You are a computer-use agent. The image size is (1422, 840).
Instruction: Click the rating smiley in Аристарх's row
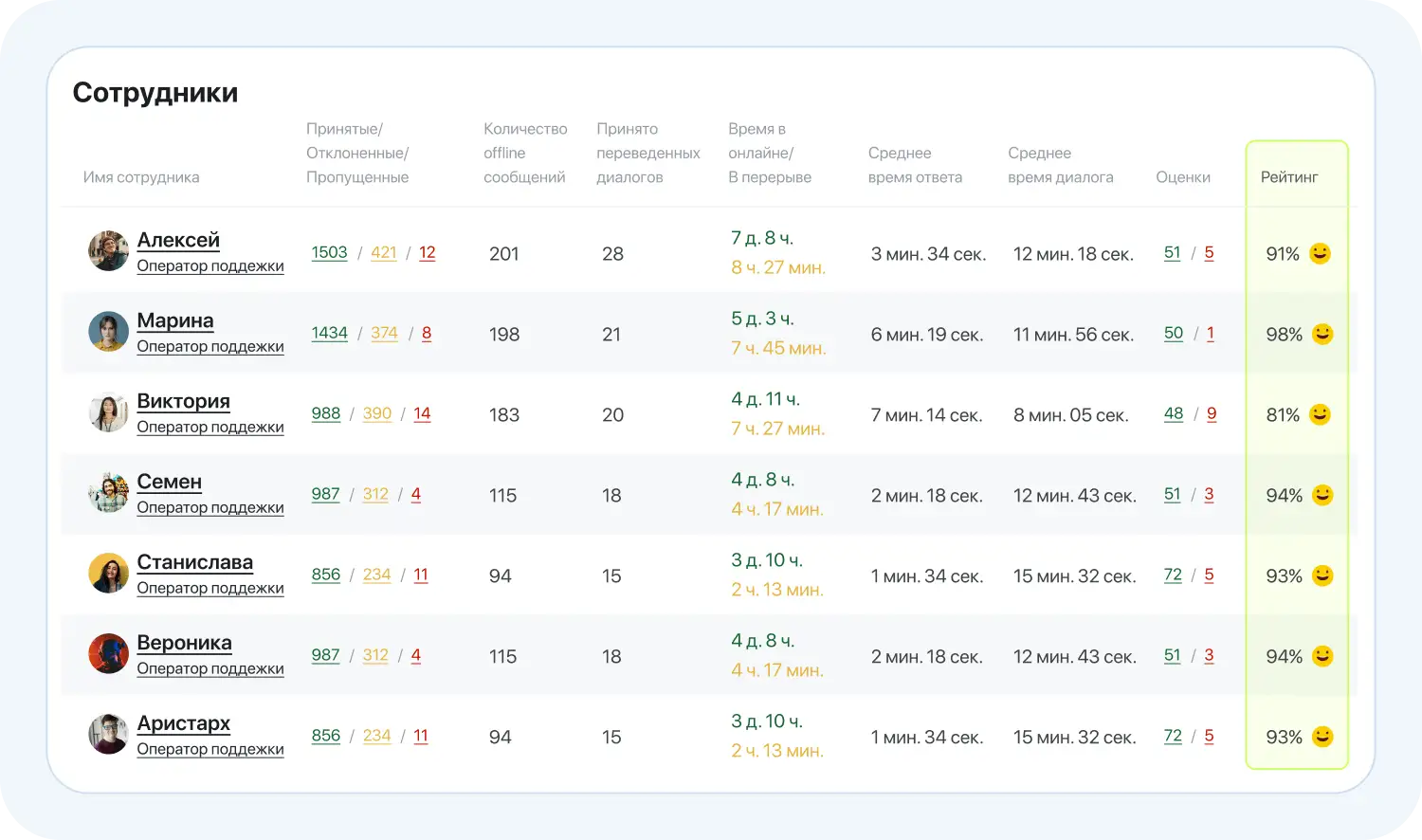[1322, 737]
